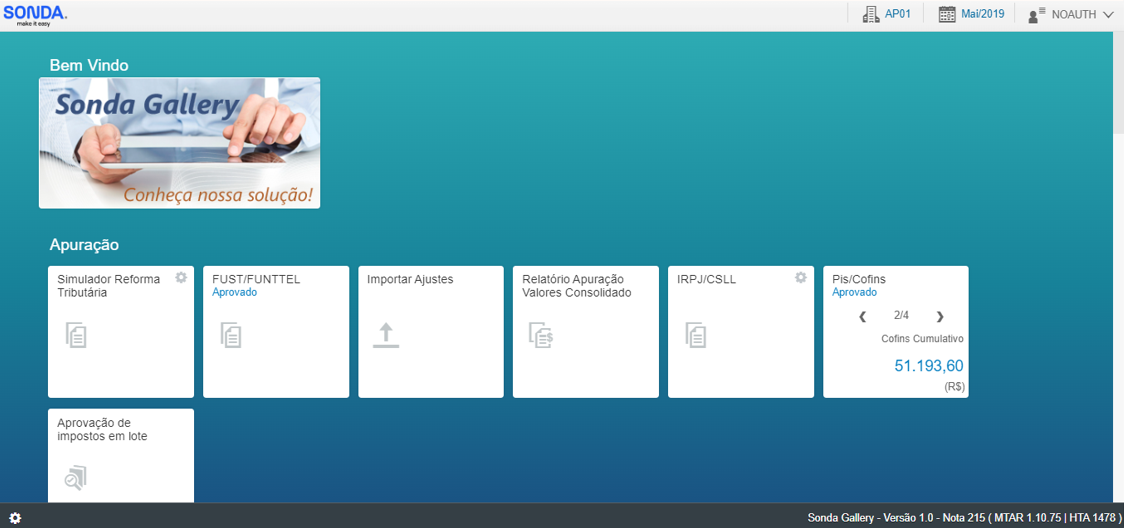The height and width of the screenshot is (528, 1124).
Task: Open Relatório Apuração Valores Consolidado title
Action: click(x=576, y=285)
